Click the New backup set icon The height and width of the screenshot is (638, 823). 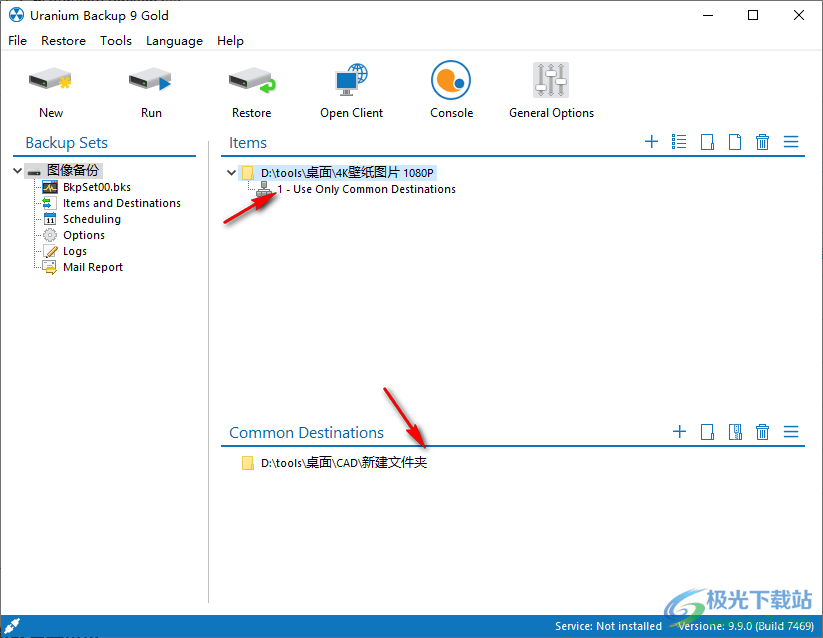click(x=51, y=82)
